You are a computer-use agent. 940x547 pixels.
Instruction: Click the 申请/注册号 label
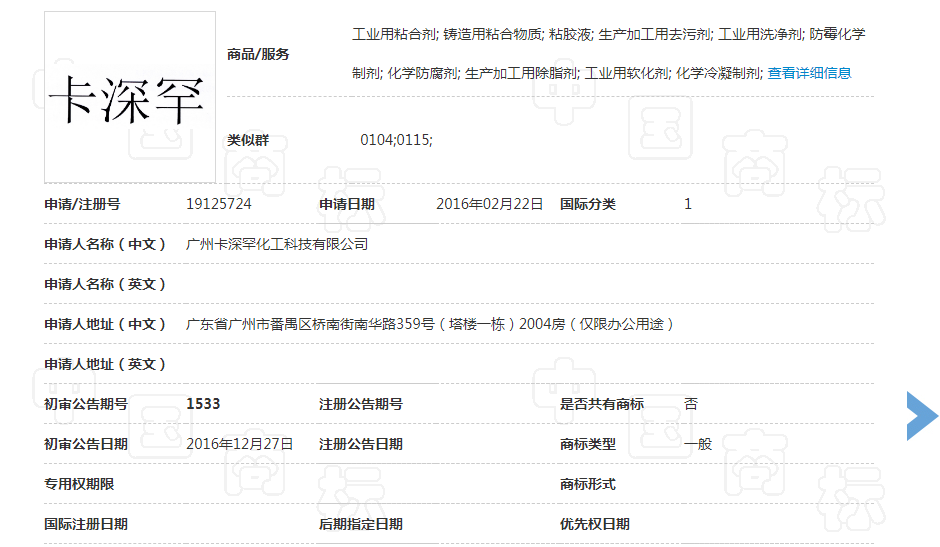coord(82,204)
